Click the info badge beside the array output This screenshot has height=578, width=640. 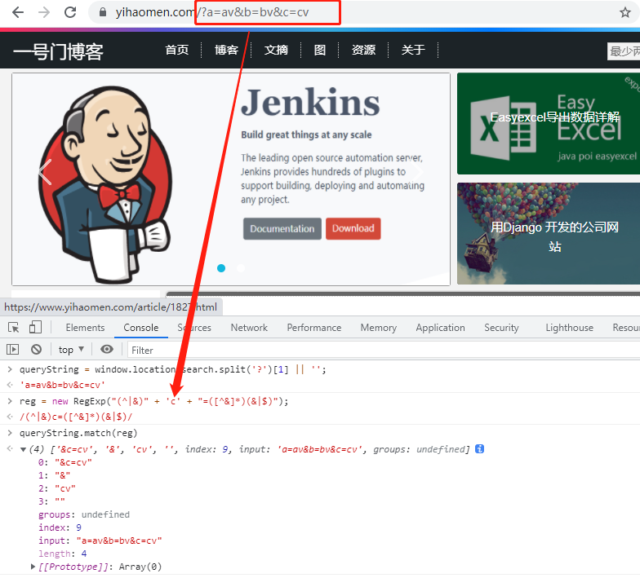tap(480, 449)
